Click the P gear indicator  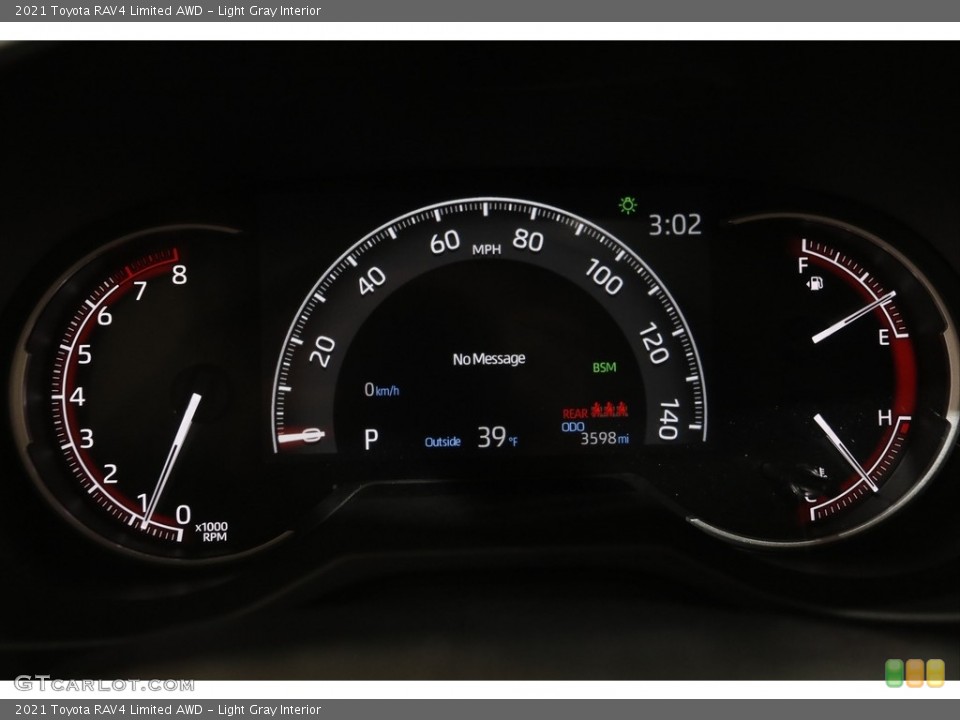coord(371,439)
